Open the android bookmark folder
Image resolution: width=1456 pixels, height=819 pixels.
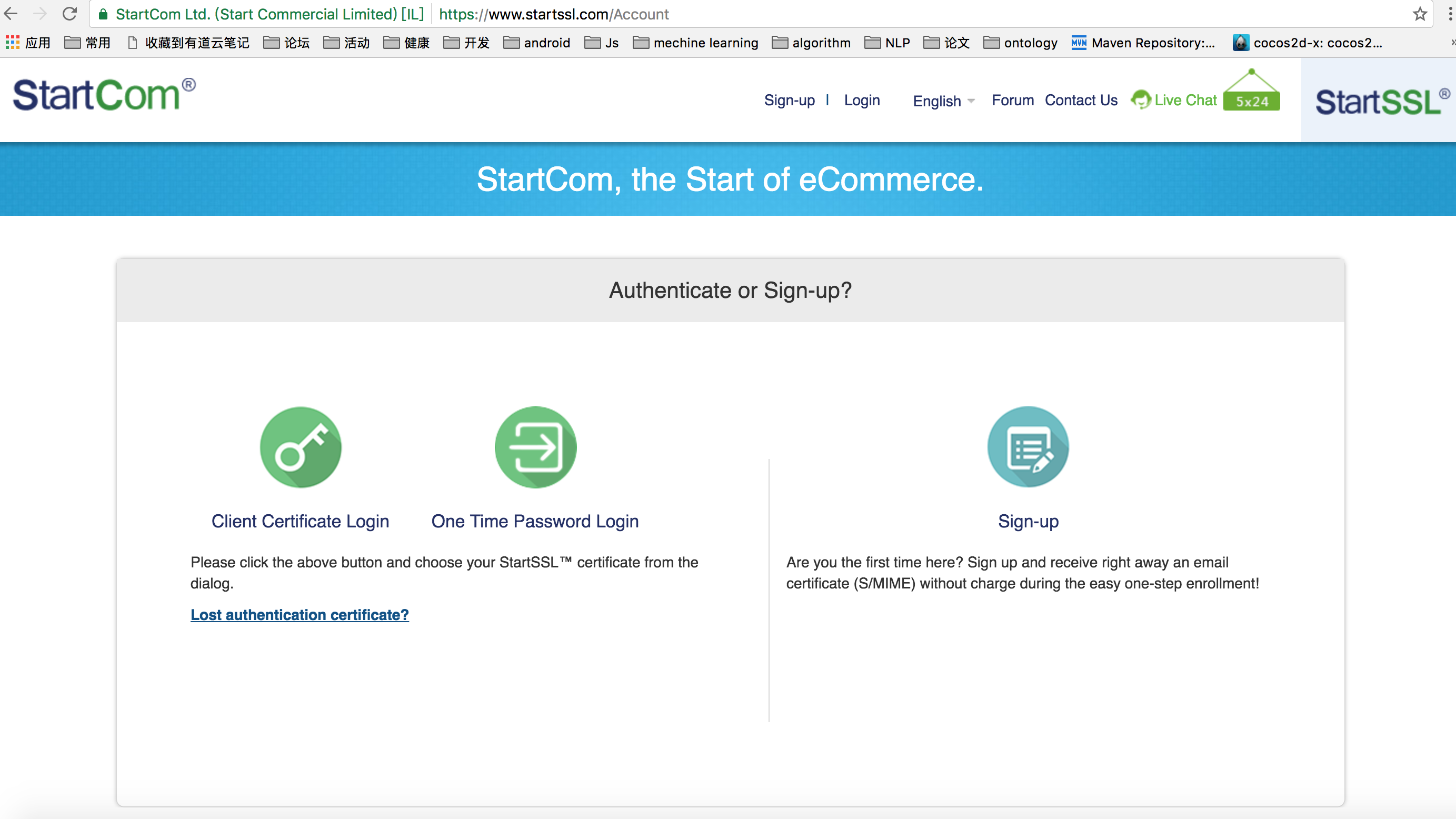click(536, 43)
